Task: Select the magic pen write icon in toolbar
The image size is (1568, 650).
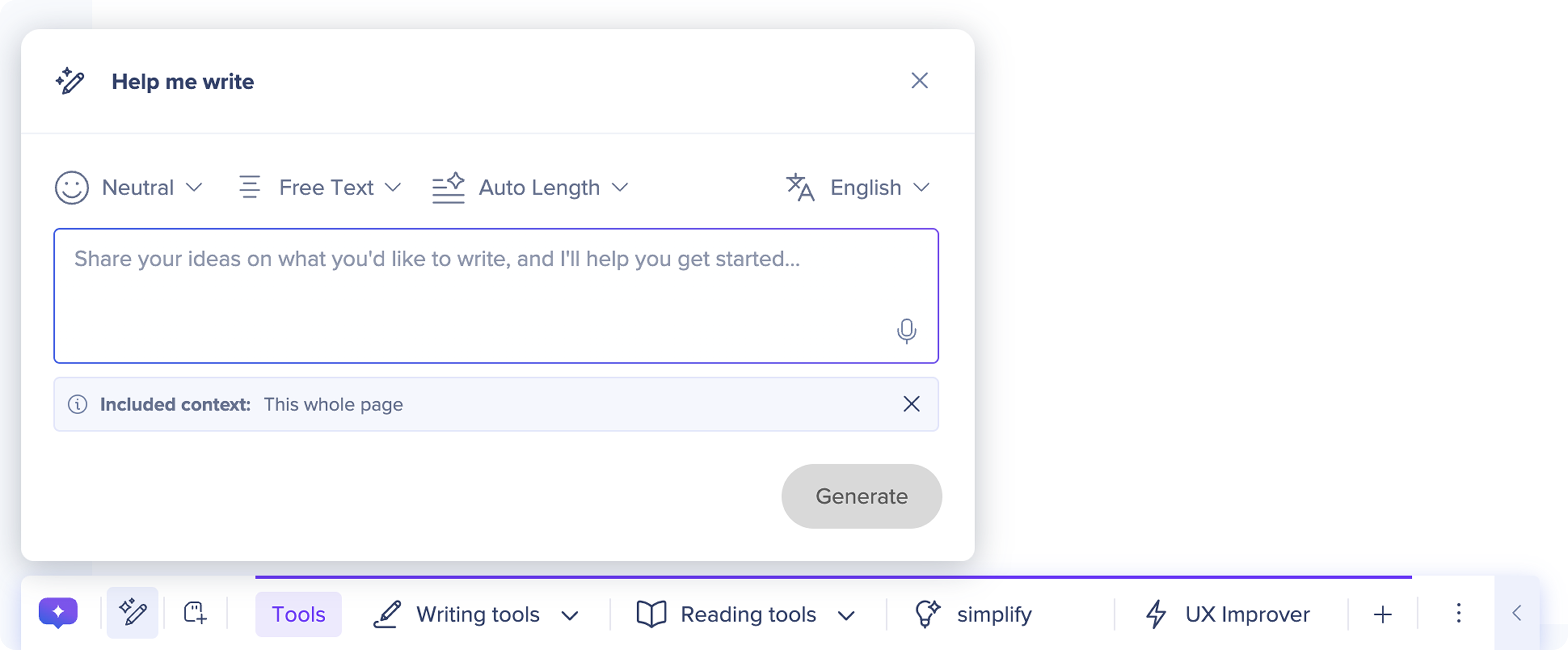Action: point(132,612)
